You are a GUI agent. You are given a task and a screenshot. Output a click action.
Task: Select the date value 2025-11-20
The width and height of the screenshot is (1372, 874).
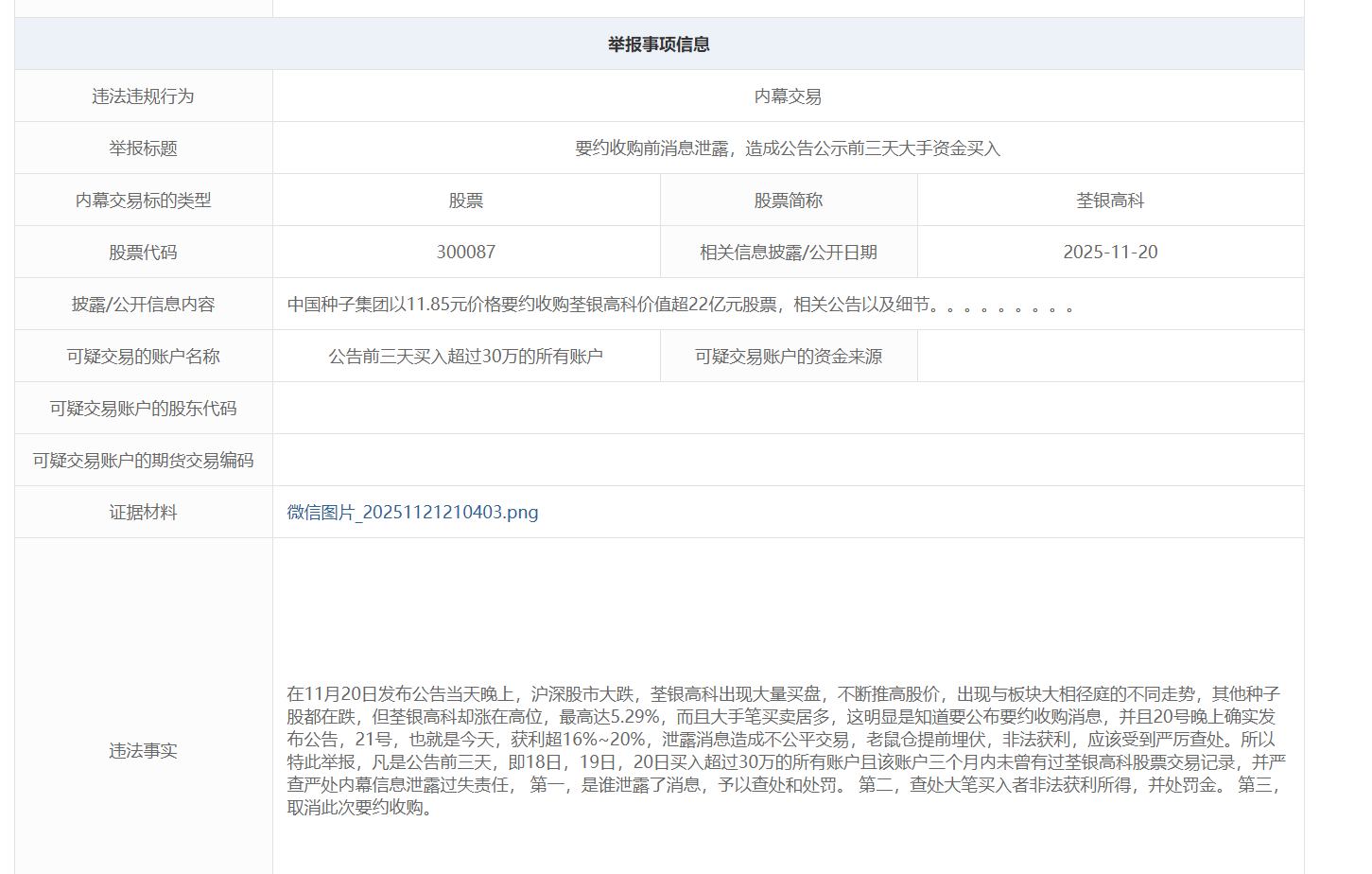point(1110,253)
